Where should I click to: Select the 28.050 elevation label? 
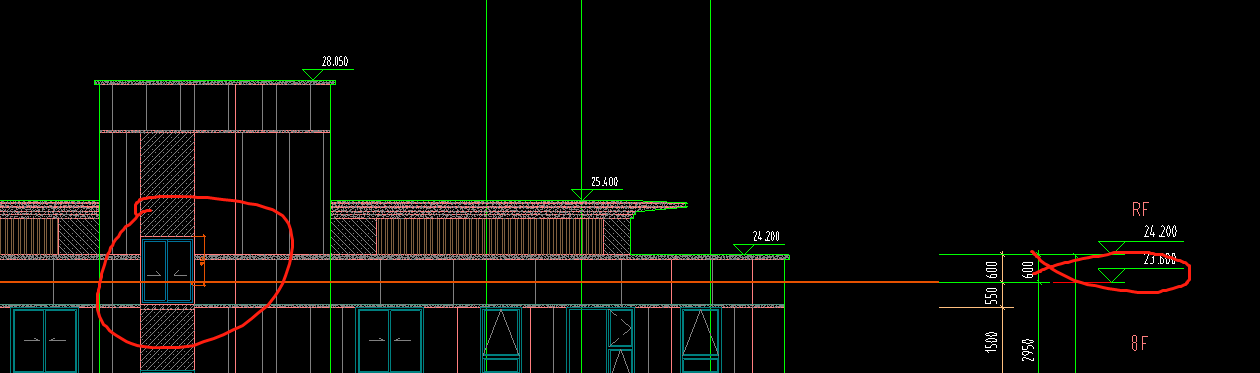click(x=335, y=62)
